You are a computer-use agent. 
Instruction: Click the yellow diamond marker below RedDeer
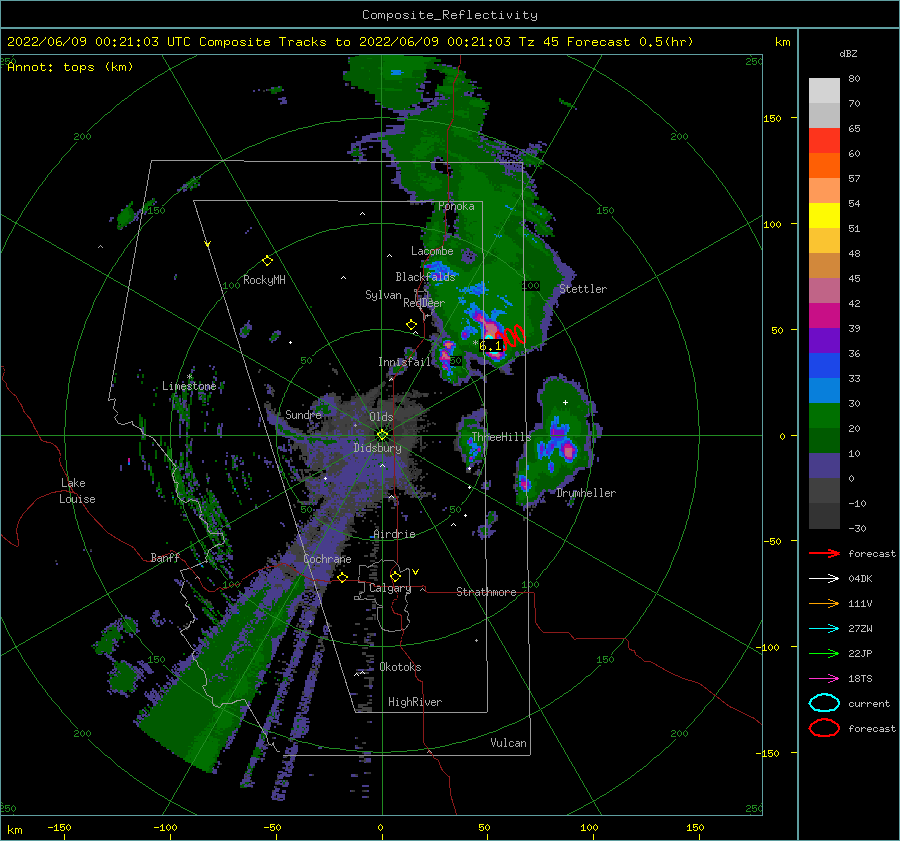click(411, 325)
